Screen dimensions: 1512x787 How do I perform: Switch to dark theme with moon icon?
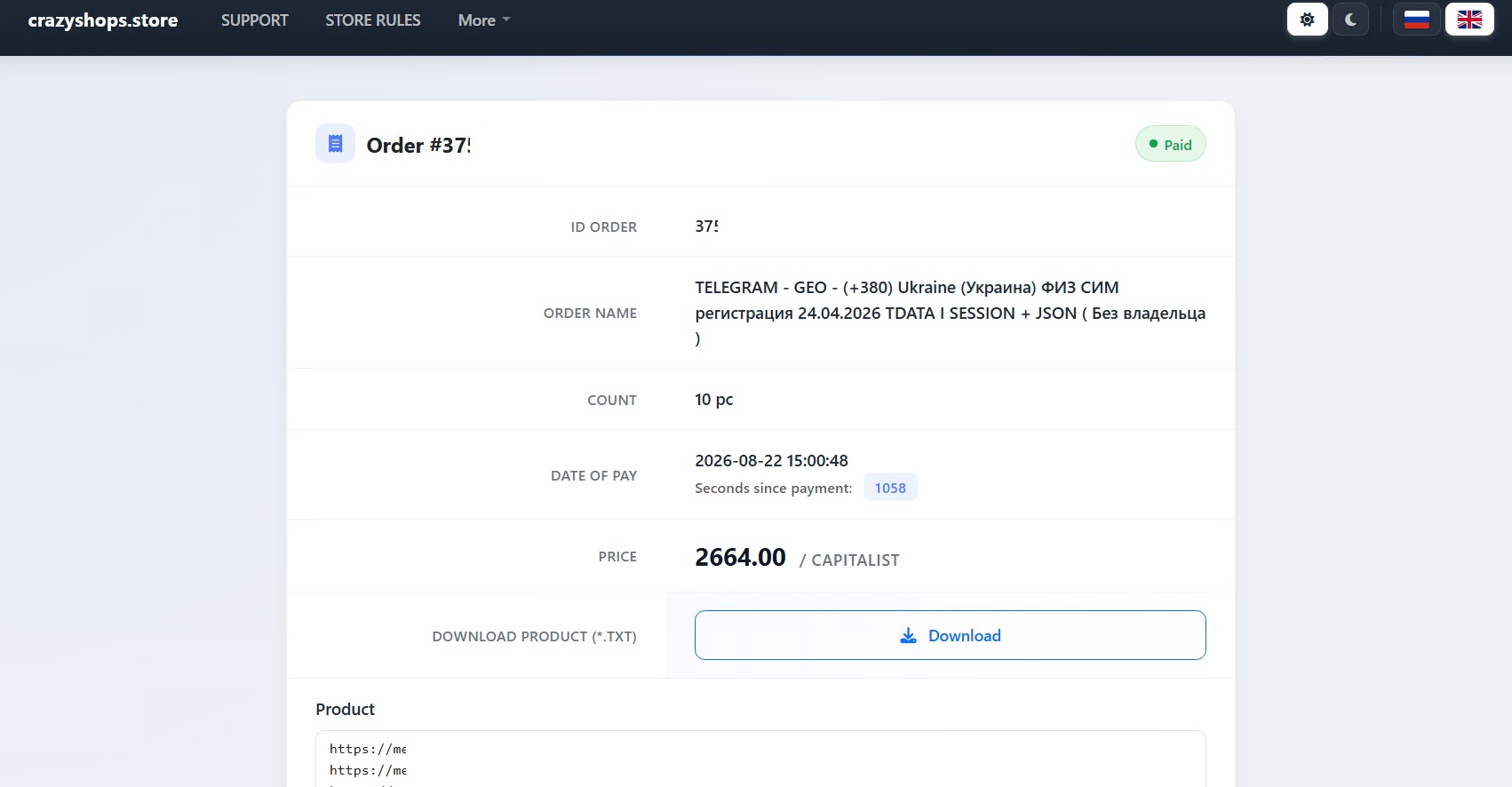point(1350,20)
